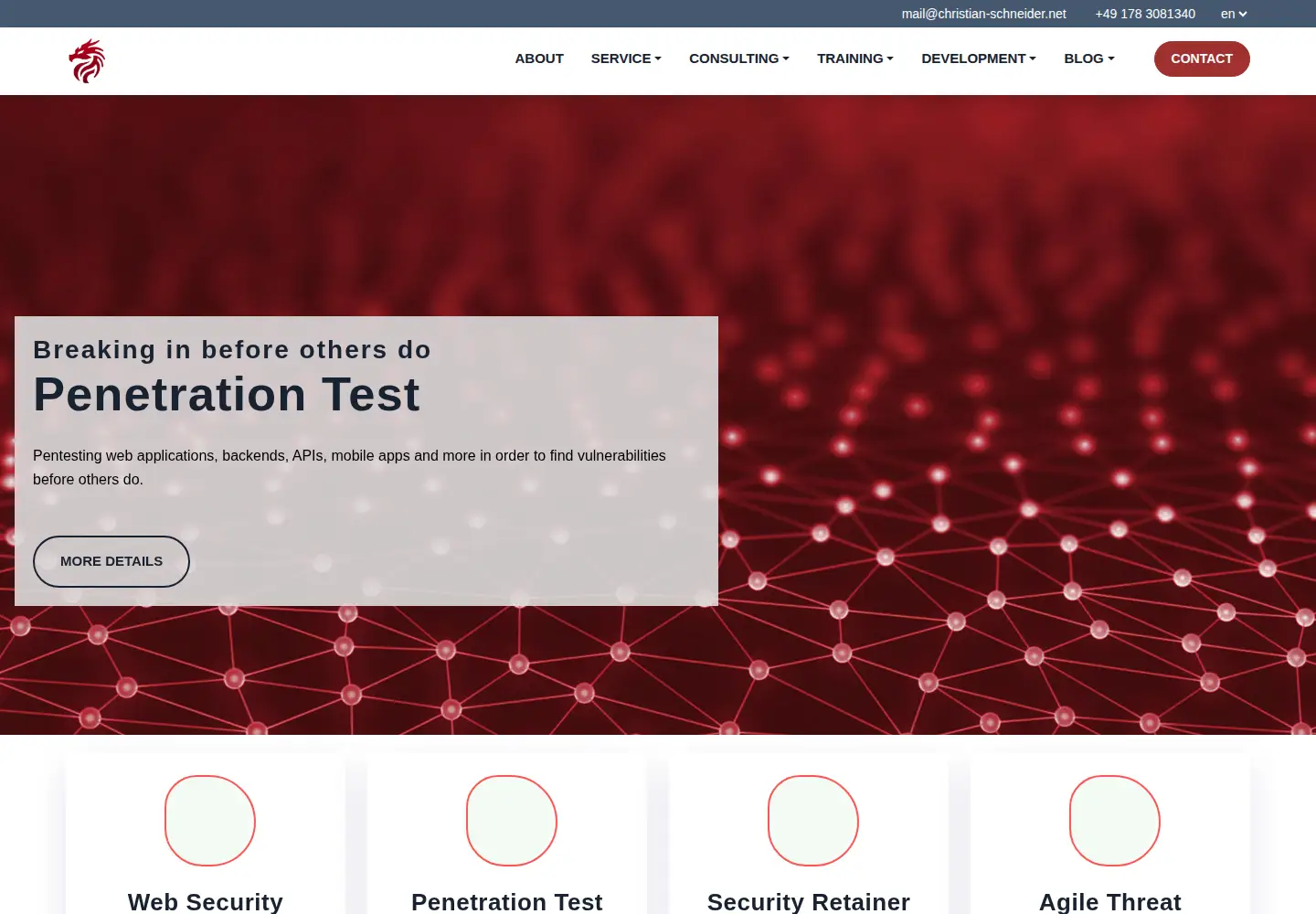The image size is (1316, 914).
Task: Open the Penetration Test card icon
Action: tap(512, 821)
